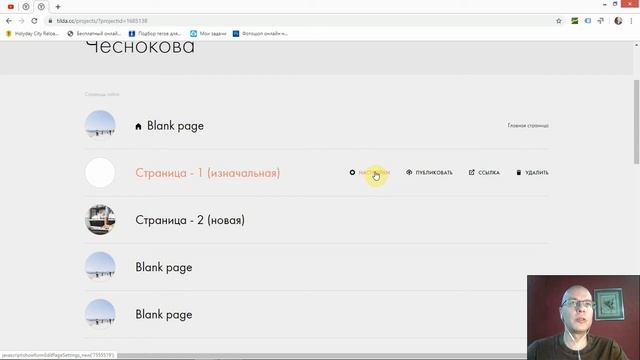
Task: Open a new browser tab
Action: tap(58, 7)
